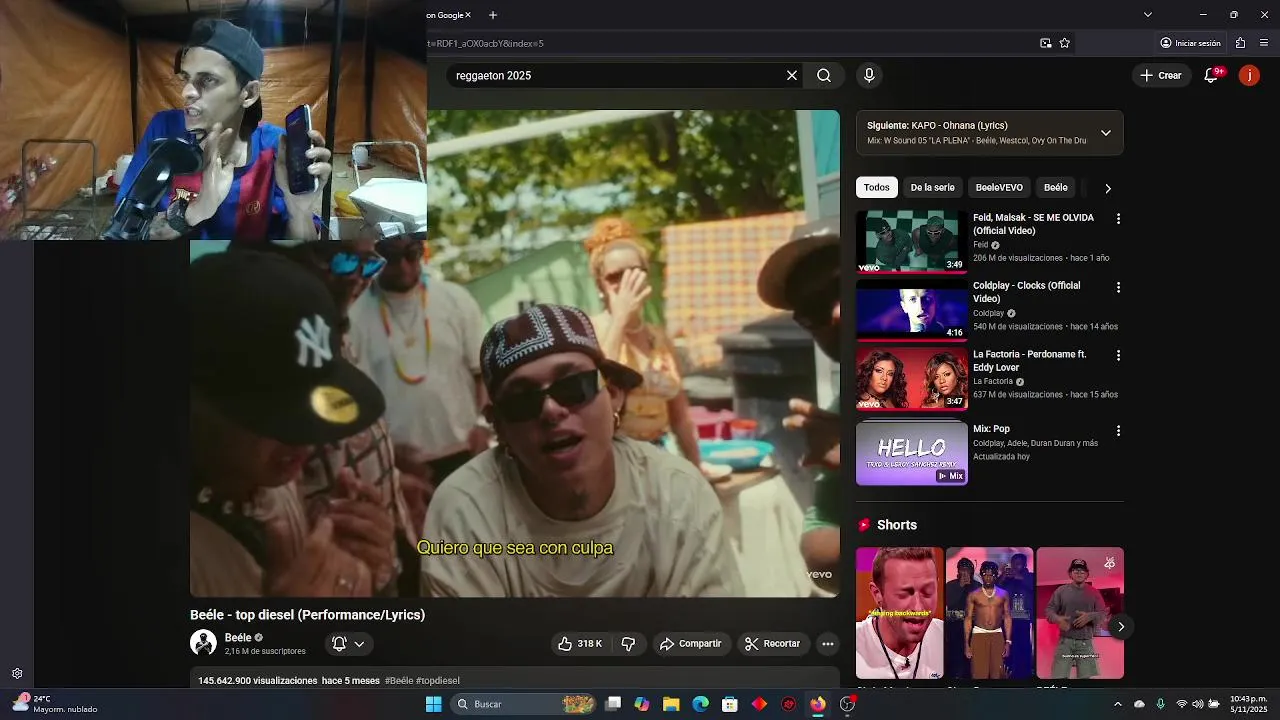Image resolution: width=1280 pixels, height=720 pixels.
Task: Click the YouTube search magnifier button
Action: (823, 75)
